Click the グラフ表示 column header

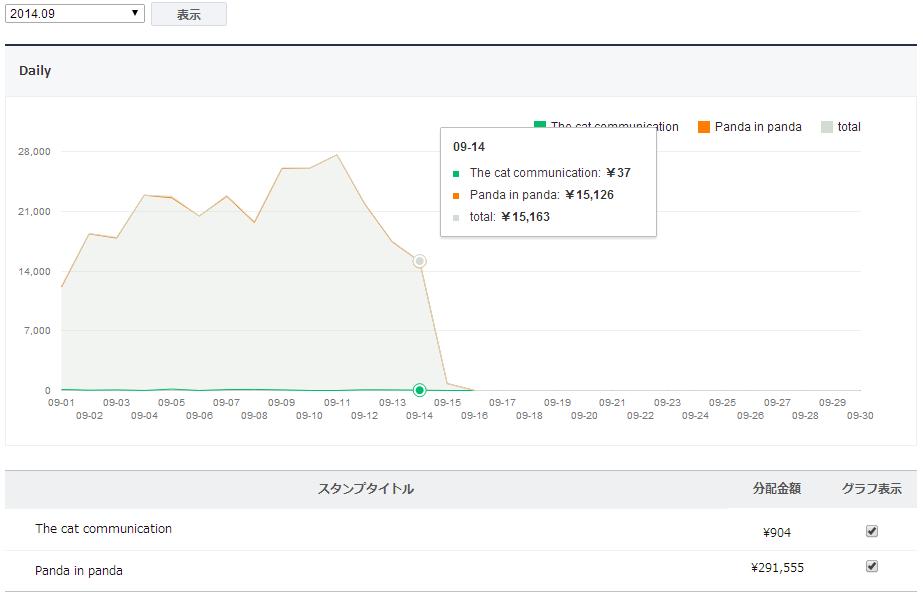coord(871,489)
